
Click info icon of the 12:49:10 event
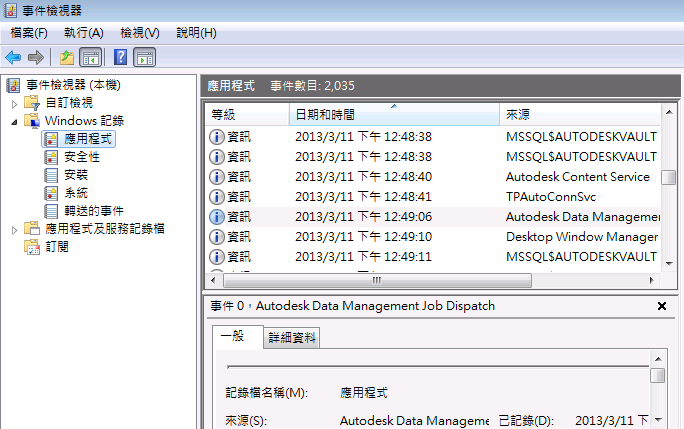tap(217, 237)
